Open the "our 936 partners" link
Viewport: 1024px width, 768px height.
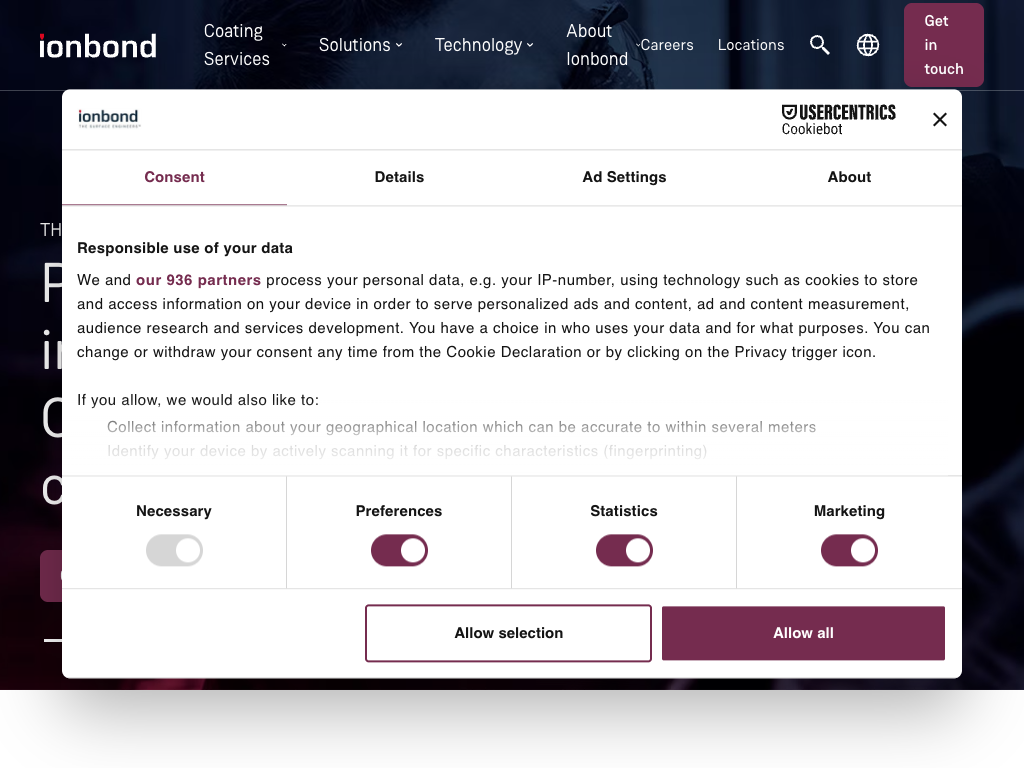[x=198, y=280]
